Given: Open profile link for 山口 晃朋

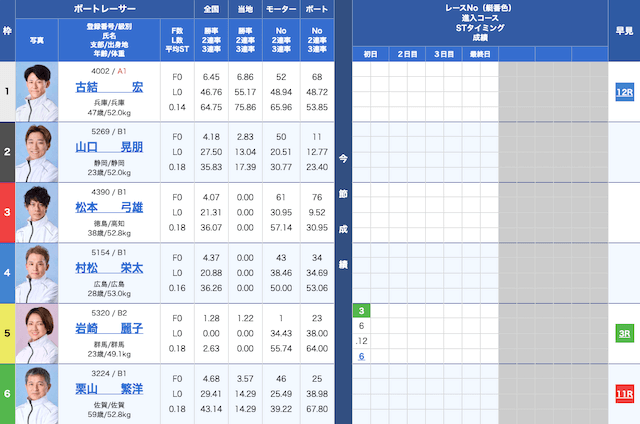Looking at the screenshot, I should [x=108, y=147].
